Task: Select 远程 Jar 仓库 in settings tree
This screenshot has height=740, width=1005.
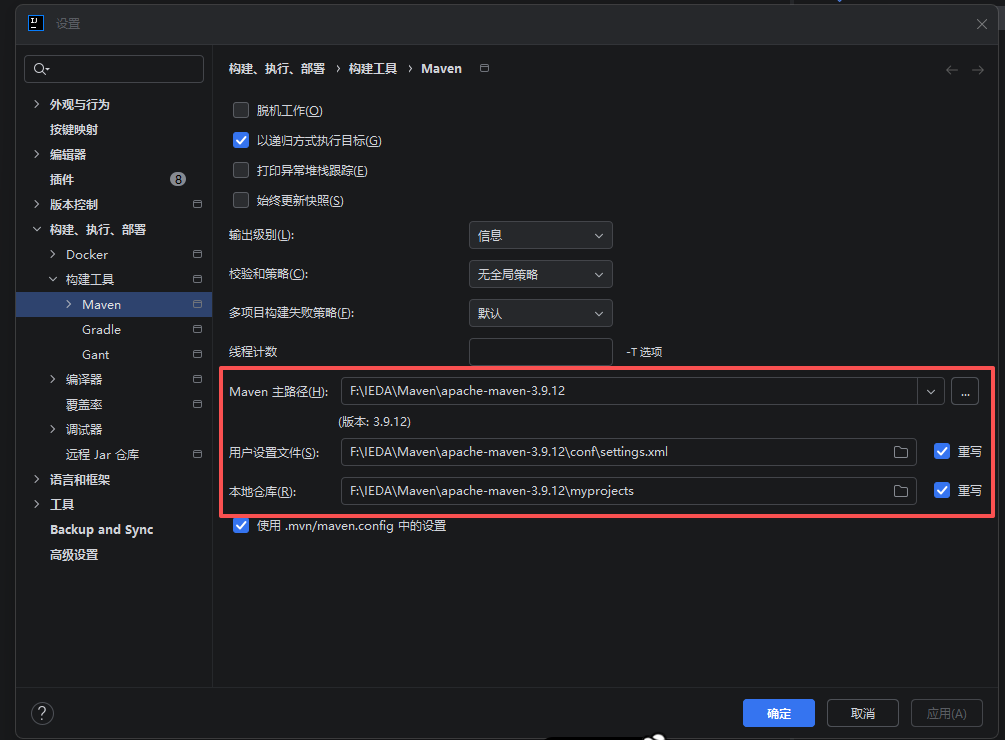Action: click(x=102, y=455)
